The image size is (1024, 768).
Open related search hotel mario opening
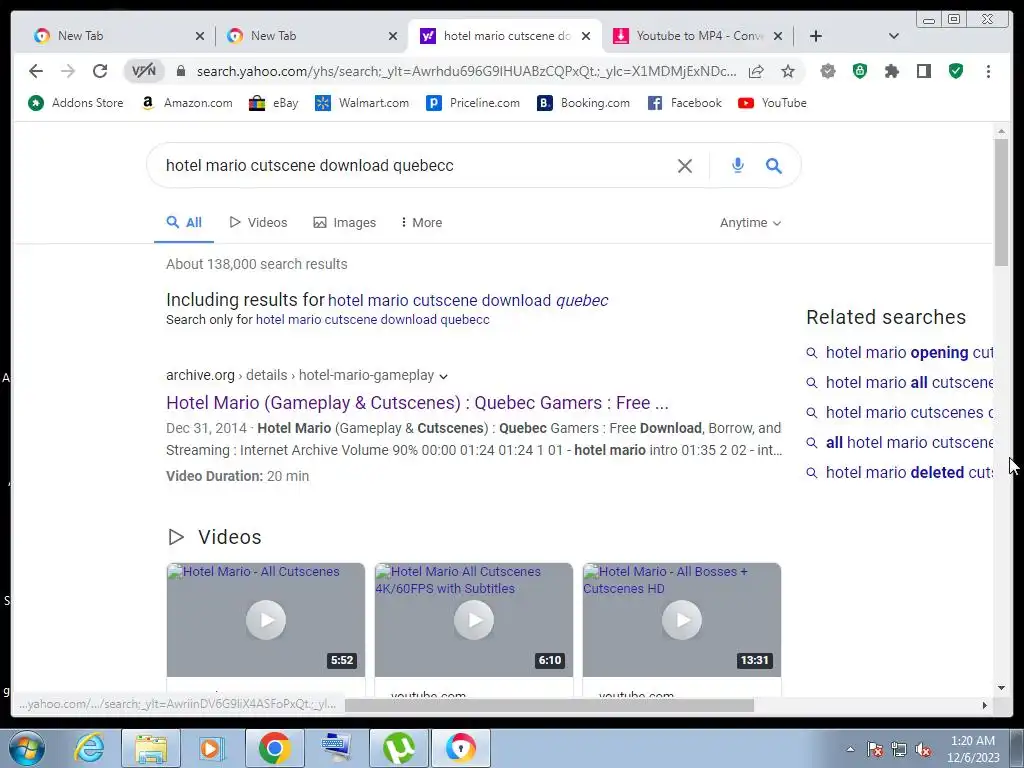(909, 353)
